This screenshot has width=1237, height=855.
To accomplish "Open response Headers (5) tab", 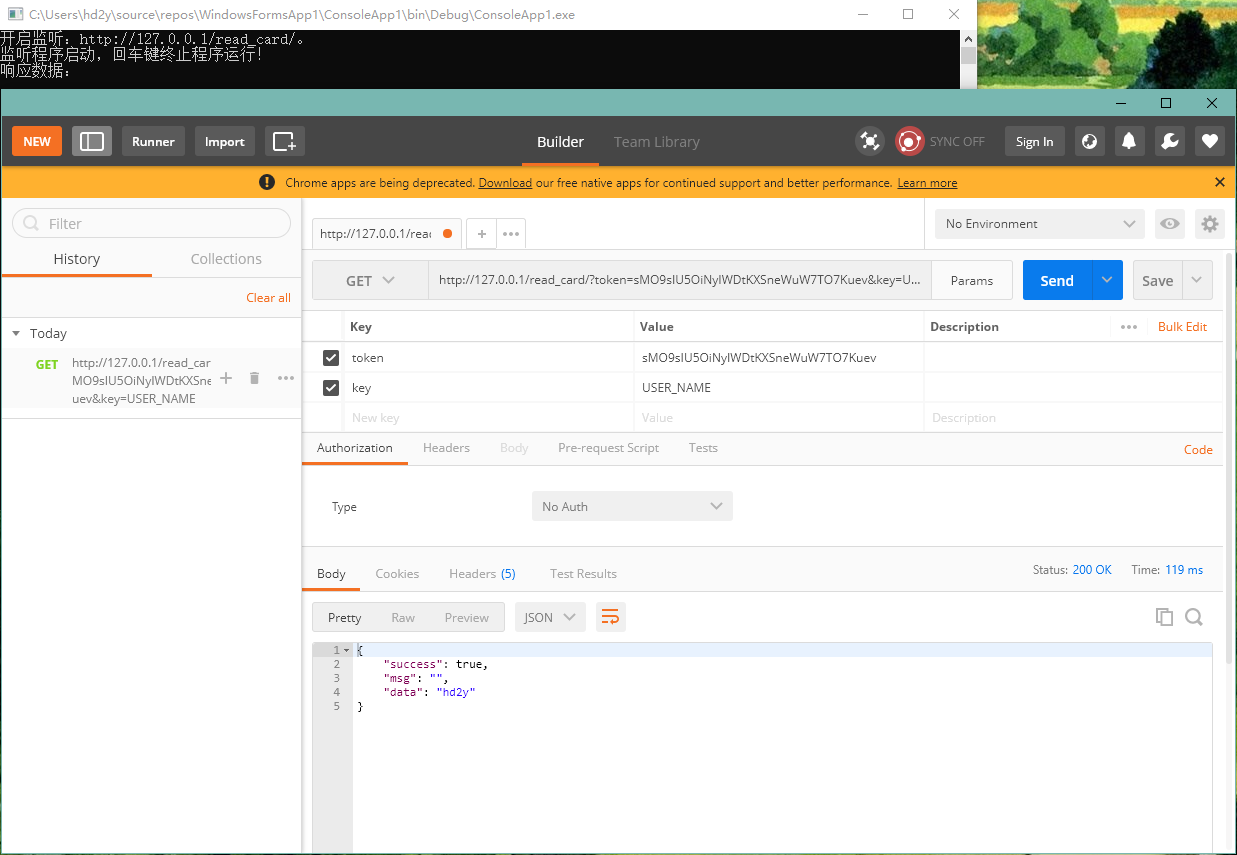I will 482,573.
